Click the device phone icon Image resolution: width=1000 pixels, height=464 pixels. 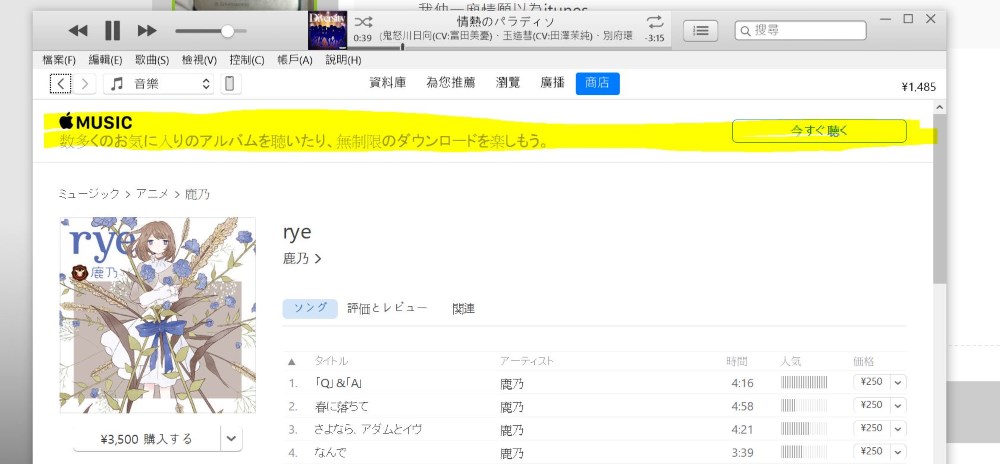click(x=231, y=83)
